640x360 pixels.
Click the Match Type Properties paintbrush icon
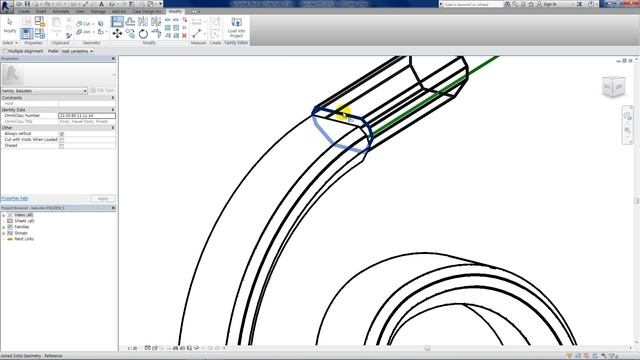coord(69,36)
